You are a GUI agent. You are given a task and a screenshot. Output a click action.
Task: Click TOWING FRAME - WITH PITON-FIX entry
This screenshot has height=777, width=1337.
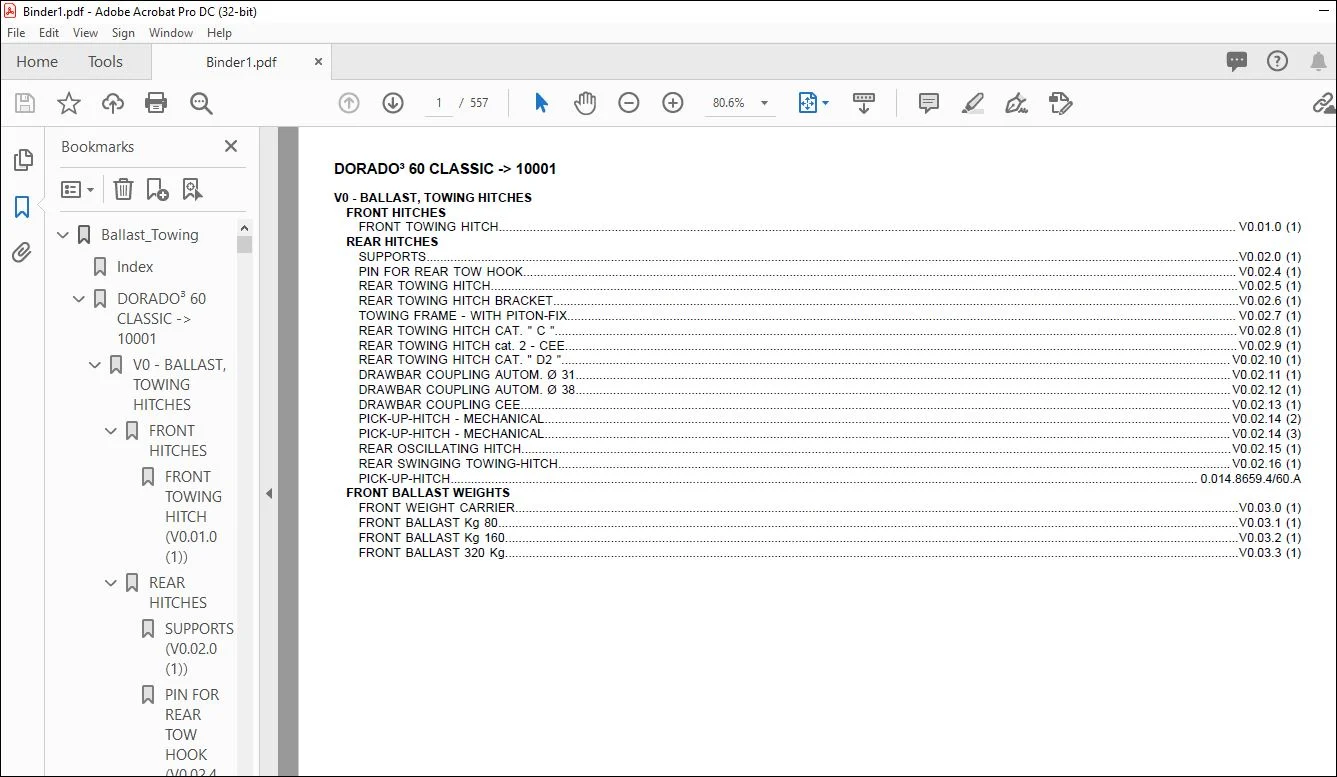pos(829,316)
